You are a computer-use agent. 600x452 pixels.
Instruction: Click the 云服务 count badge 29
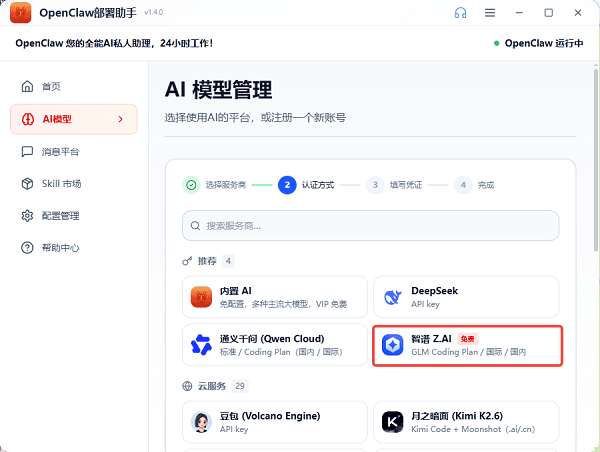240,386
